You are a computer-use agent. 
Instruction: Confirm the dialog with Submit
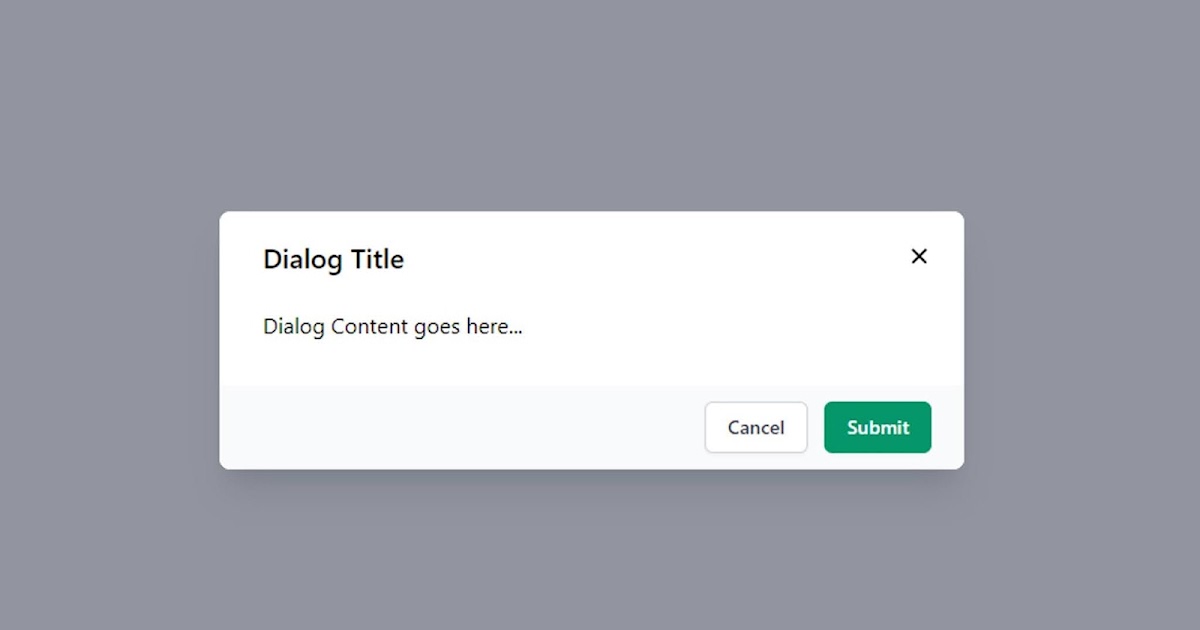point(877,427)
